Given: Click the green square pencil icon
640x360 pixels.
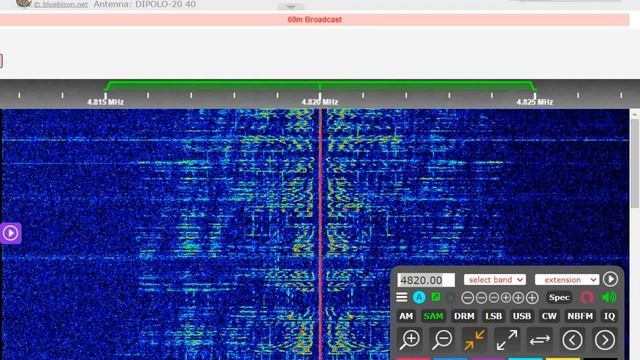Looking at the screenshot, I should [x=436, y=297].
